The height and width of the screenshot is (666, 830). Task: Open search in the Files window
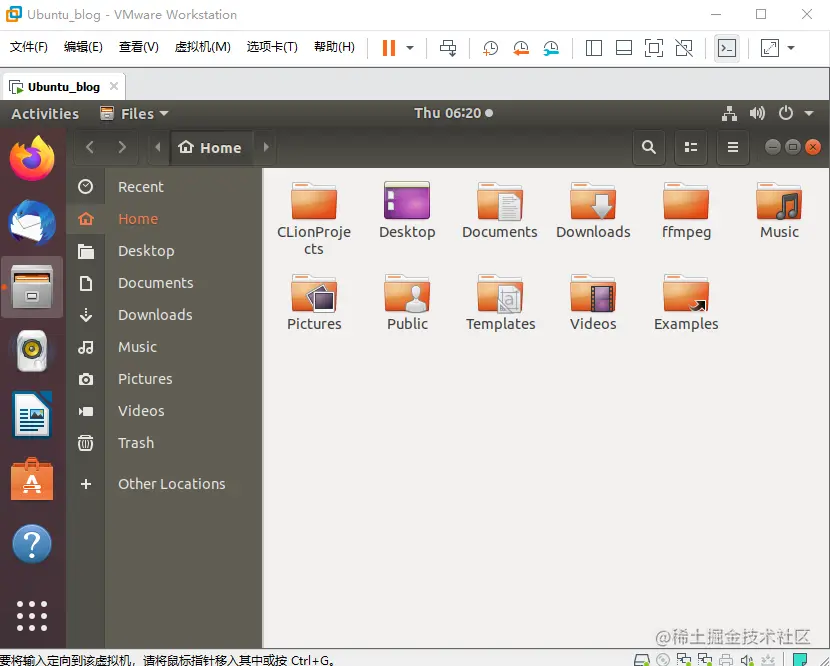click(648, 147)
